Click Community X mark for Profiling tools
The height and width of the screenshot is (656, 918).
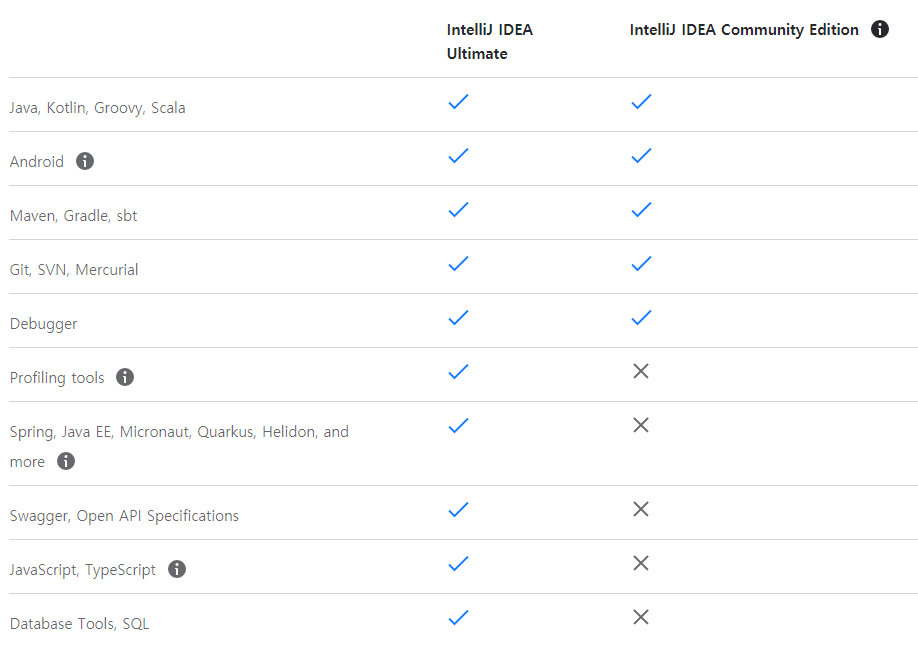(641, 371)
